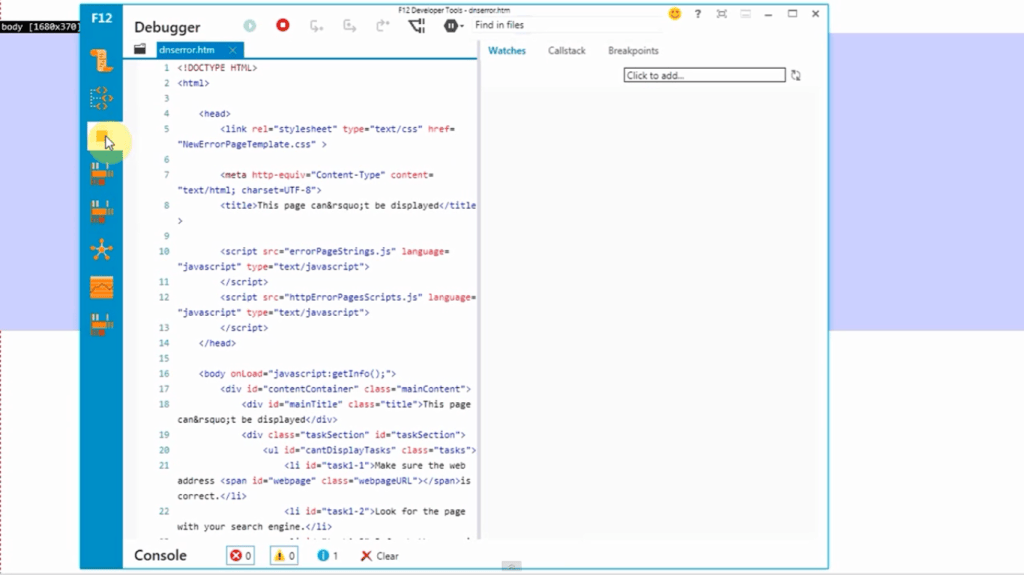The image size is (1024, 575).
Task: Click line number 10 in the gutter
Action: tap(163, 252)
